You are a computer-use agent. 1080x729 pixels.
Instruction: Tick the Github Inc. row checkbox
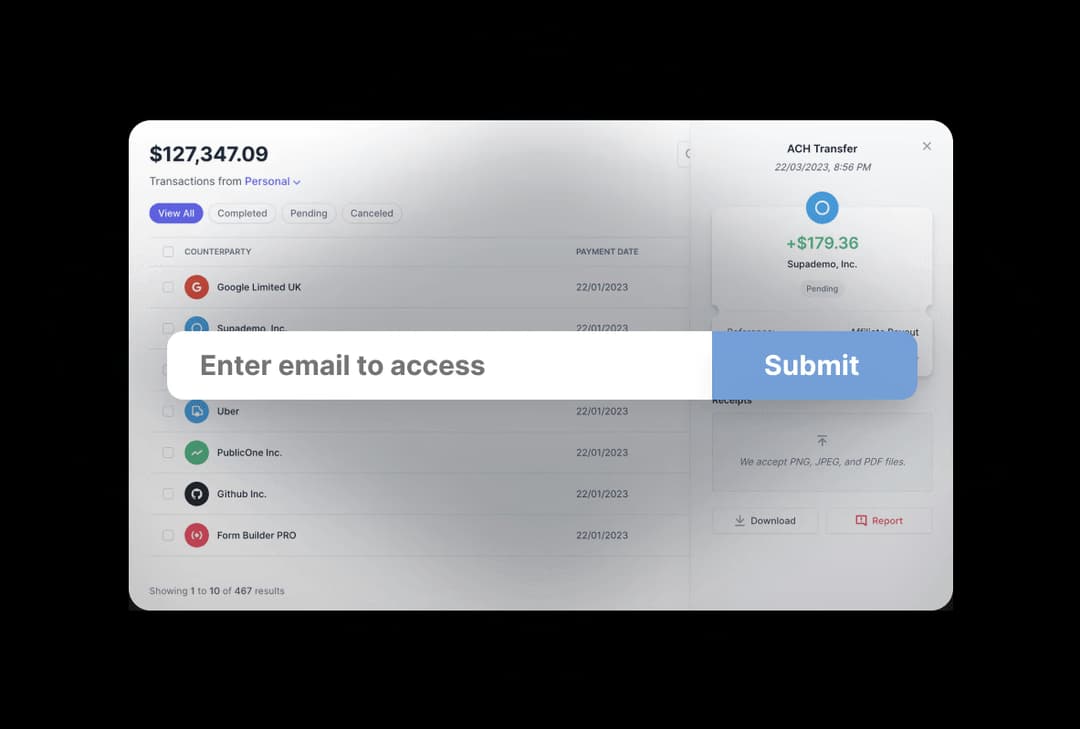(168, 494)
